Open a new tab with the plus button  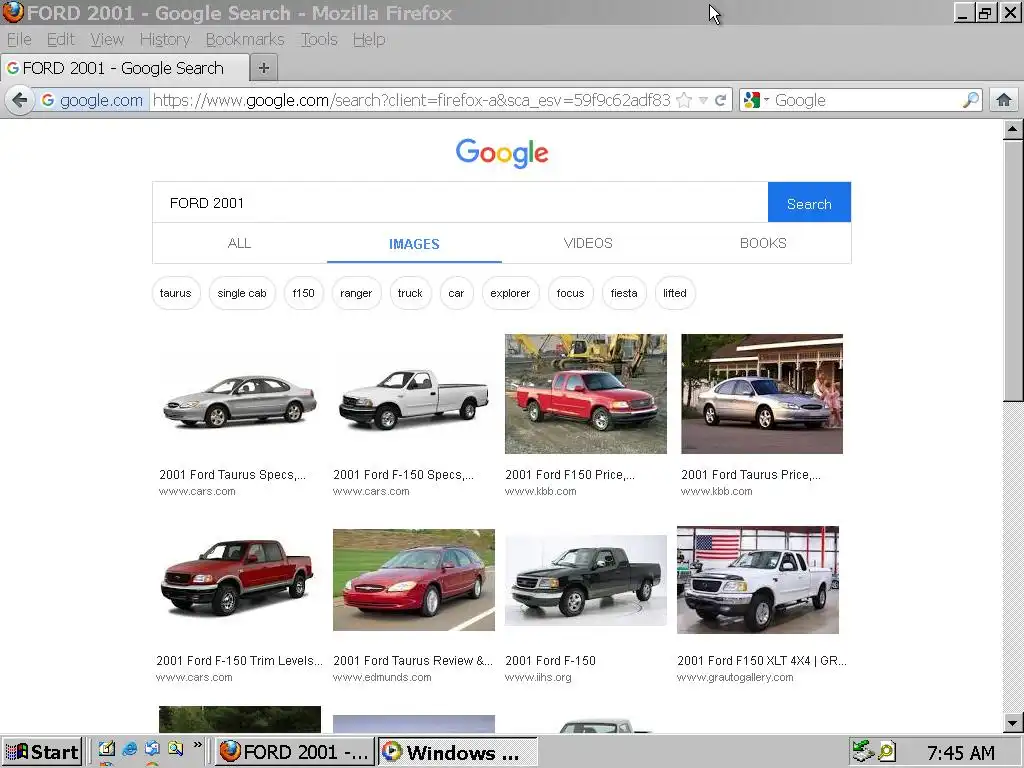coord(264,68)
